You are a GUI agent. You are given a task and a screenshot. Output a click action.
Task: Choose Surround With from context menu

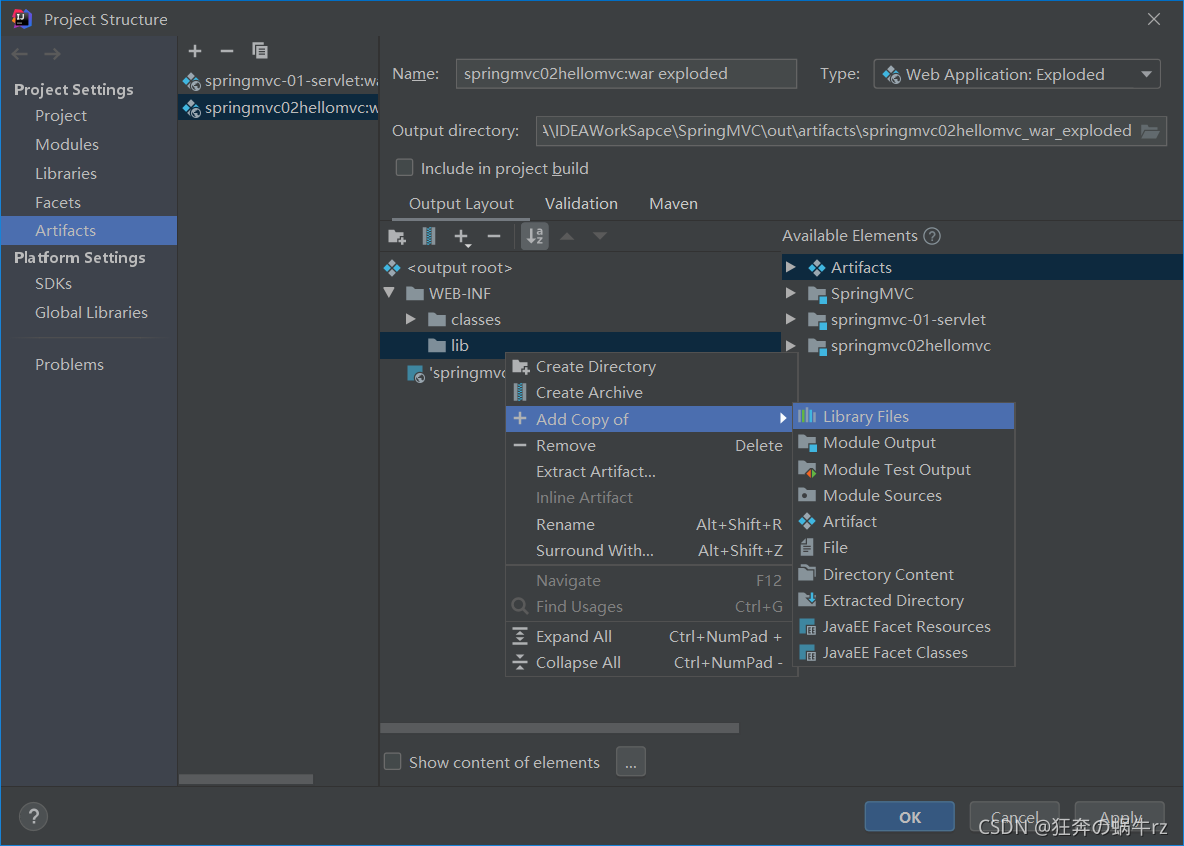point(651,551)
